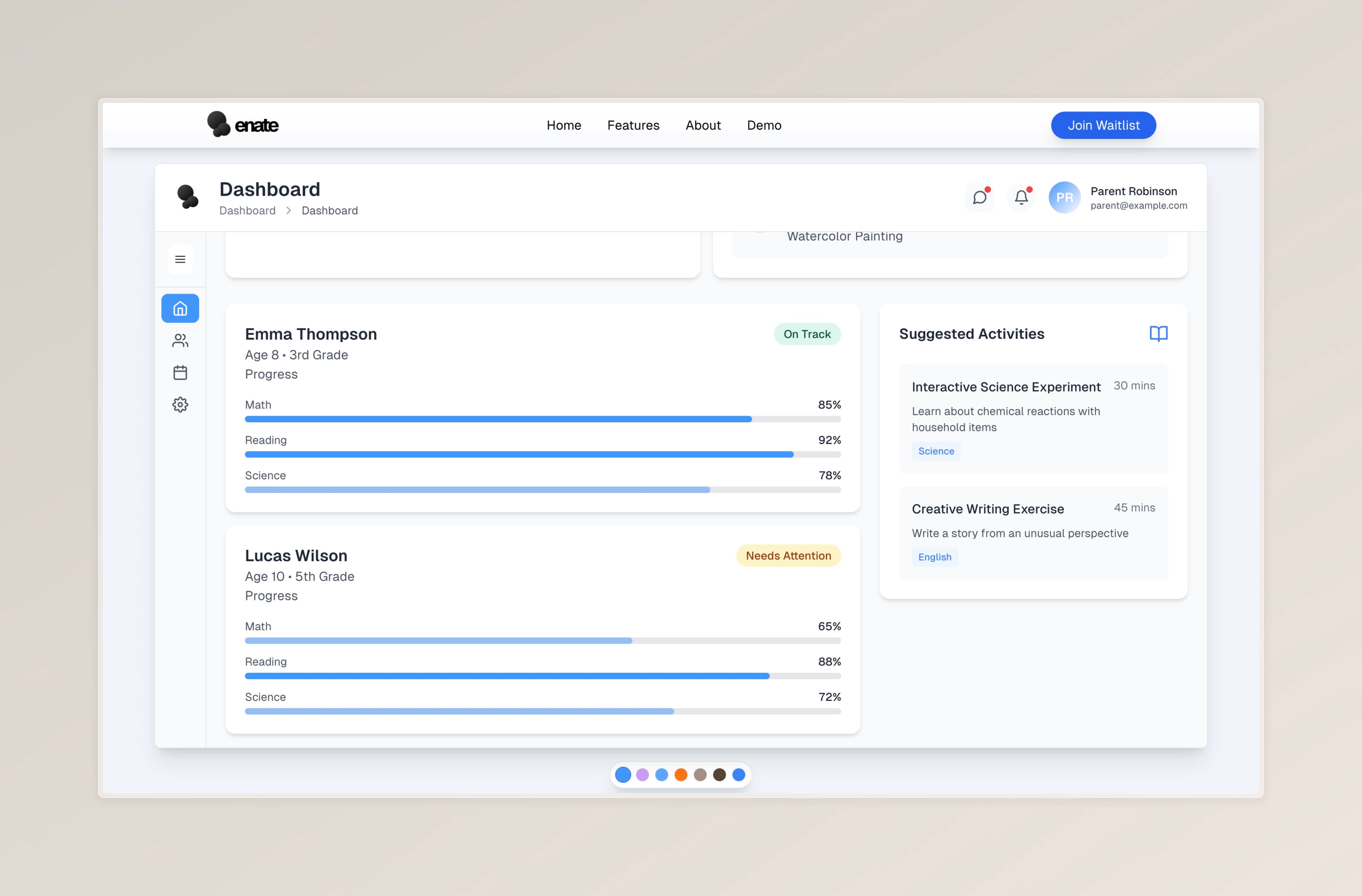
Task: Click the Watercolor Painting item
Action: click(845, 236)
